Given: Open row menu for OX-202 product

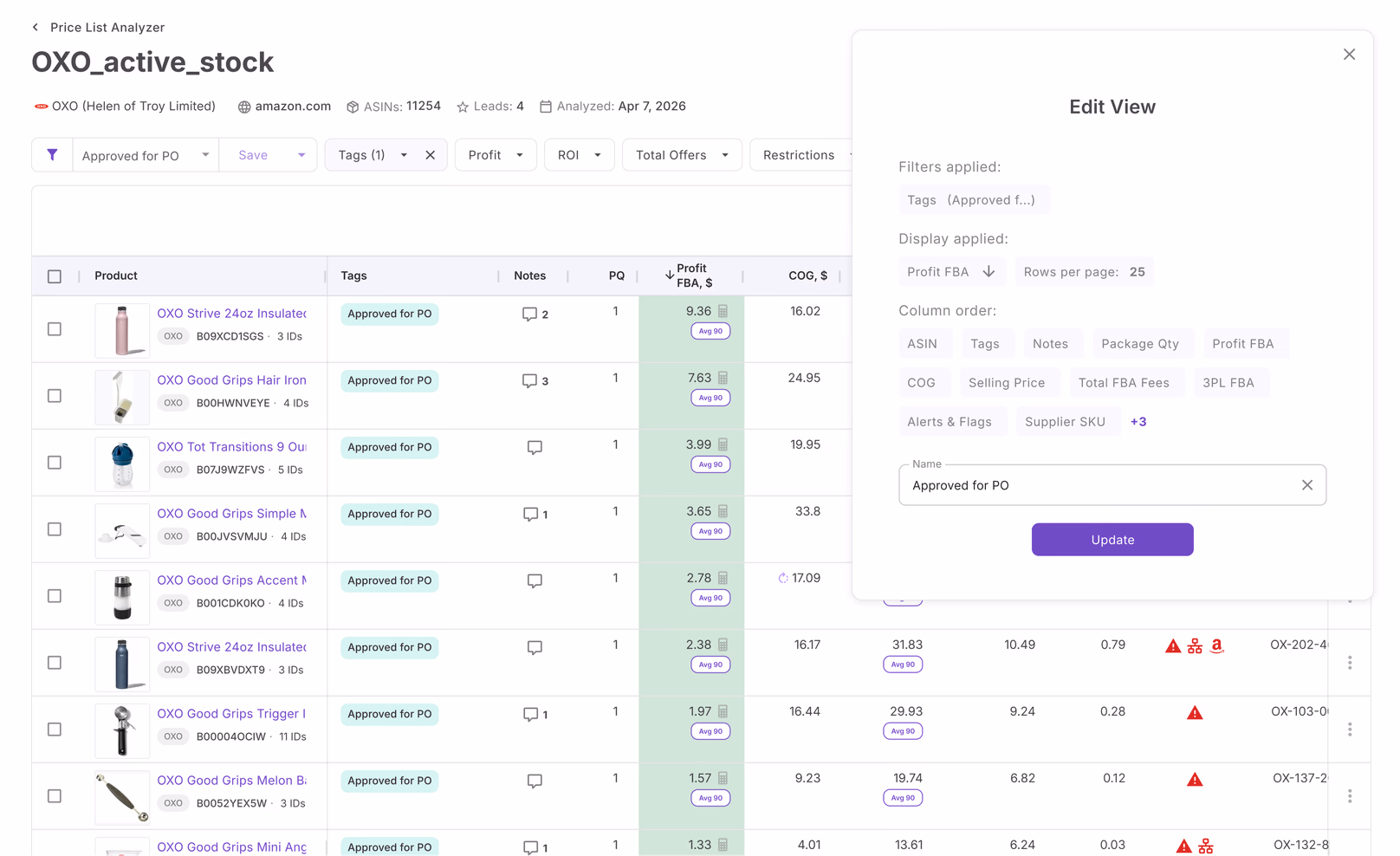Looking at the screenshot, I should pos(1350,663).
